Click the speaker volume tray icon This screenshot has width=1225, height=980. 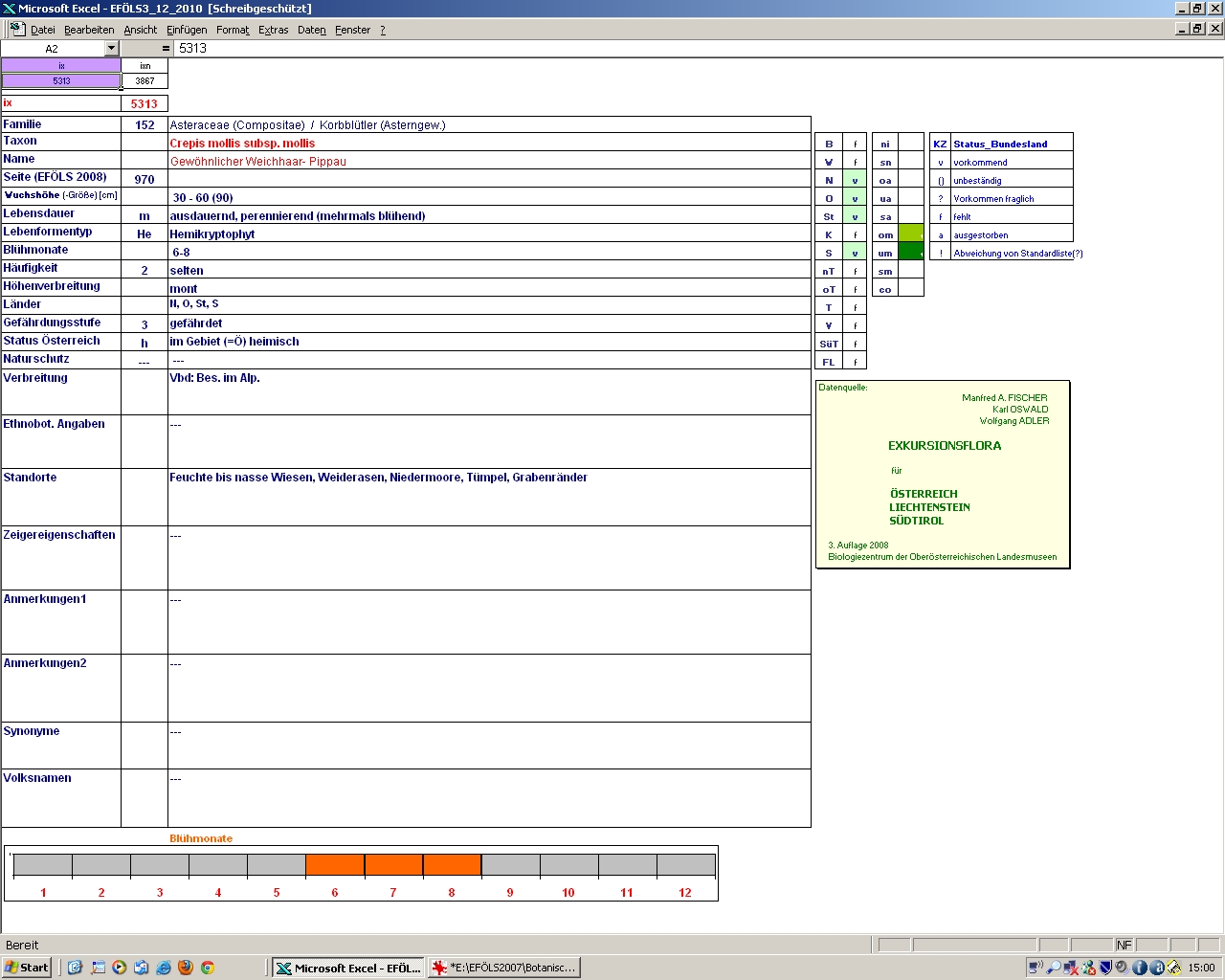click(1122, 968)
